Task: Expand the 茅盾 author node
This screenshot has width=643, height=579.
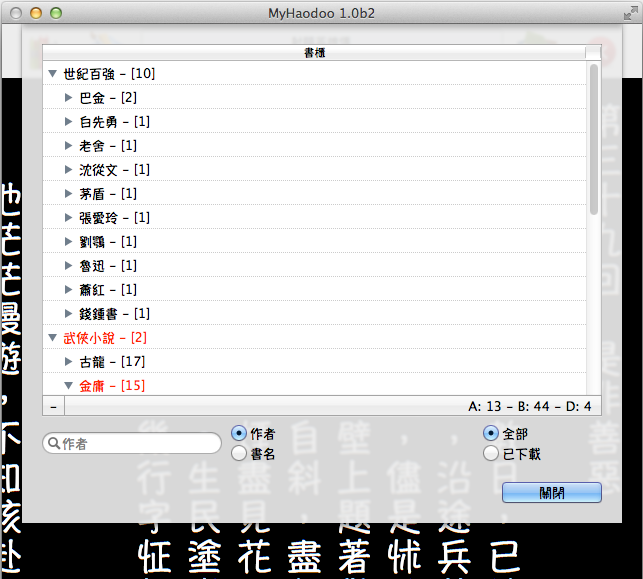Action: click(68, 194)
